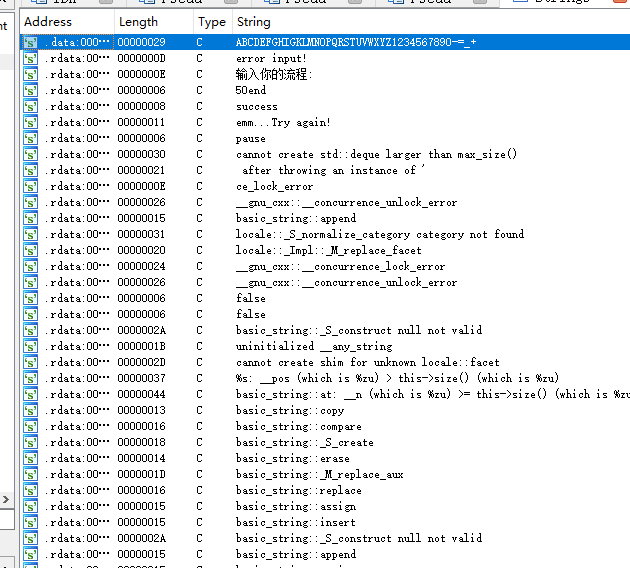Select the 'basic_string::copy' string text
This screenshot has width=630, height=568.
click(290, 411)
